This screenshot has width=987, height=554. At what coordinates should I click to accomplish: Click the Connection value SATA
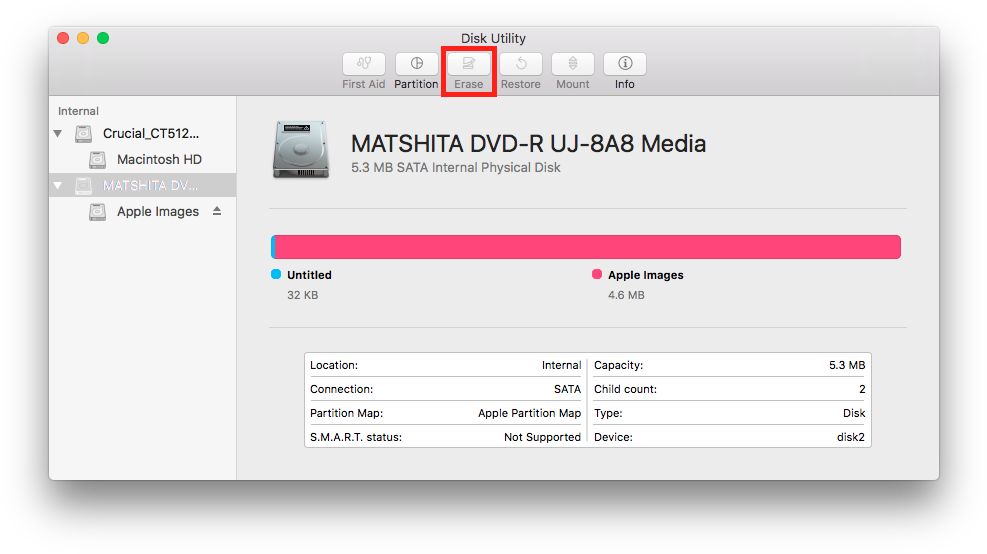tap(567, 389)
